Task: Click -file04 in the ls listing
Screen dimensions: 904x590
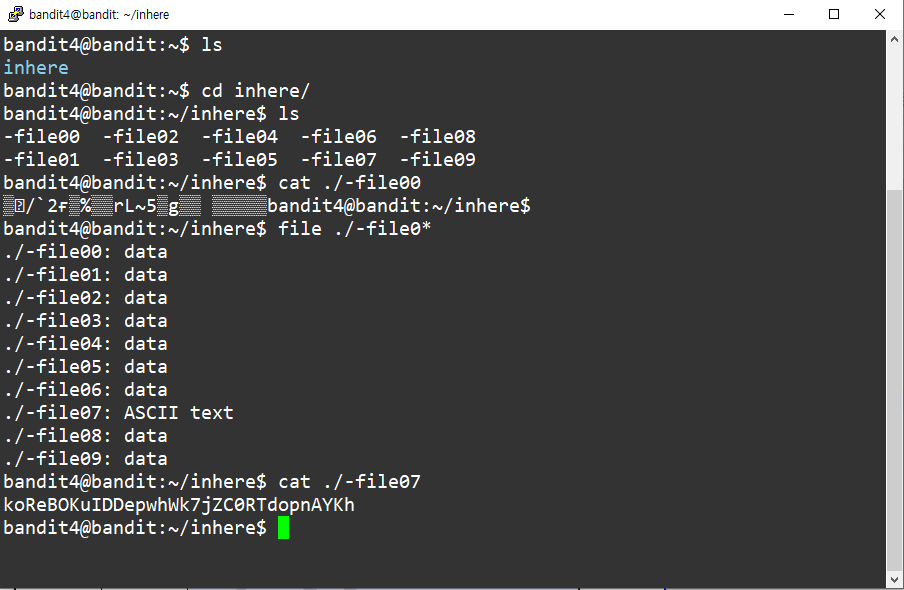Action: coord(240,137)
